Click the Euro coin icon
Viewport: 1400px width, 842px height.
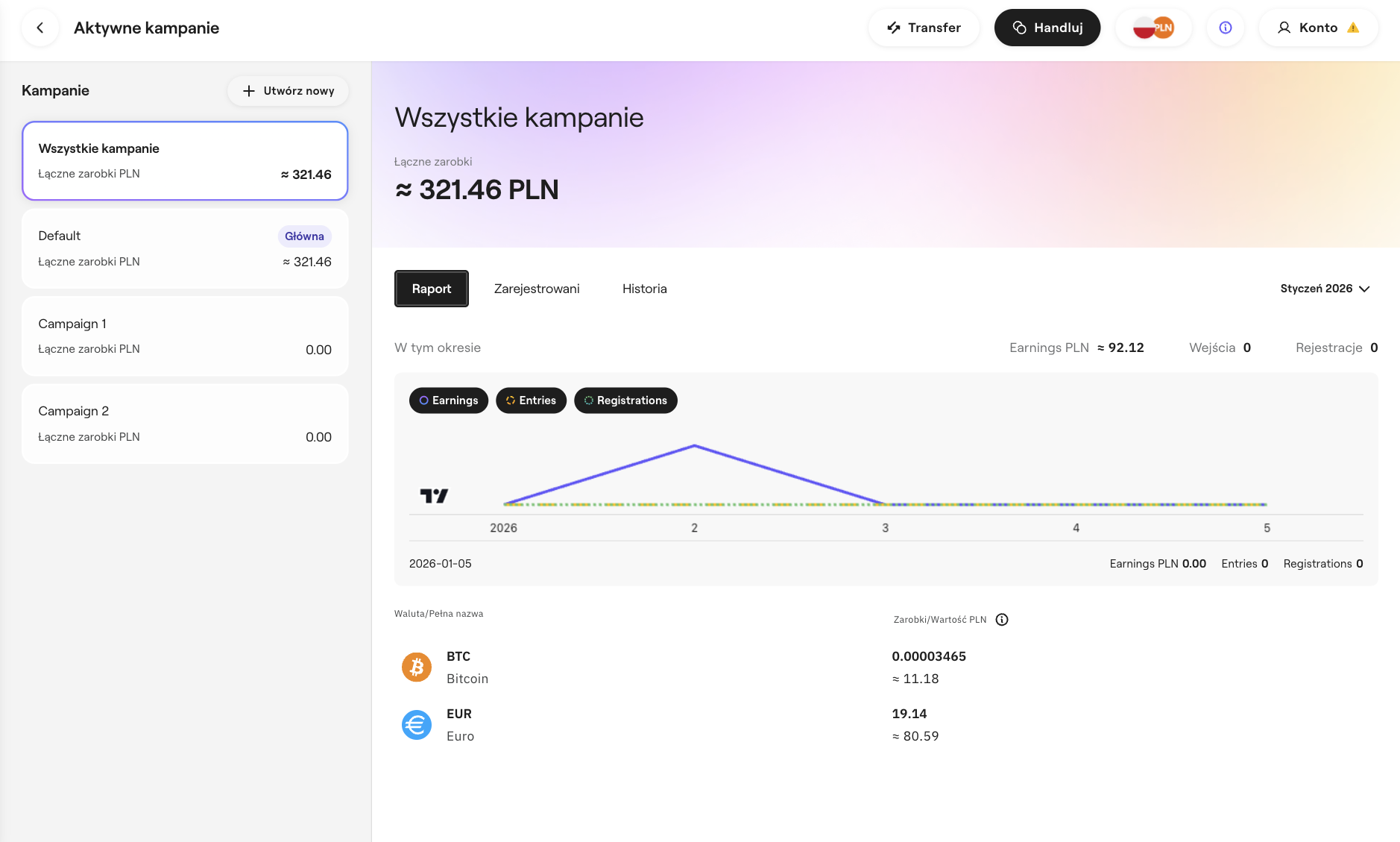(417, 724)
